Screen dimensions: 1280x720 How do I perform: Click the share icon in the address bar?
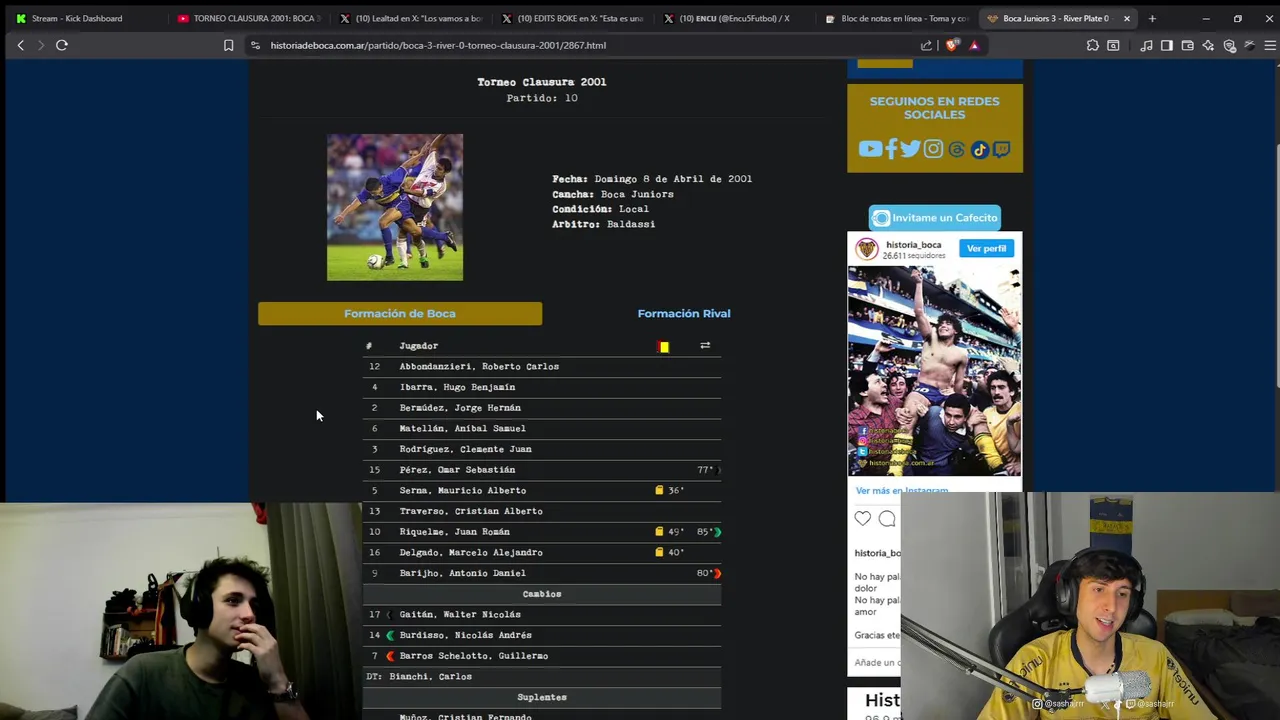coord(926,45)
